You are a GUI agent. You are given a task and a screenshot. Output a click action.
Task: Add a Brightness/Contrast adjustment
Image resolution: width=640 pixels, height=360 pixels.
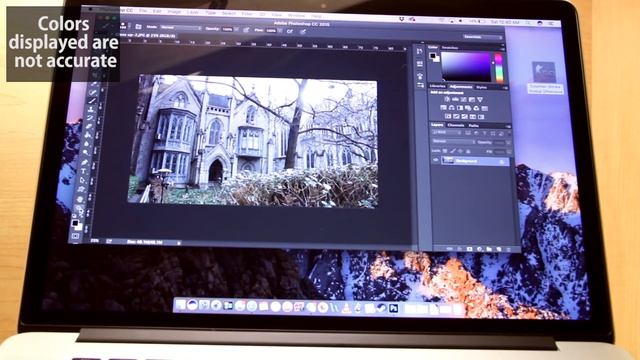[447, 99]
